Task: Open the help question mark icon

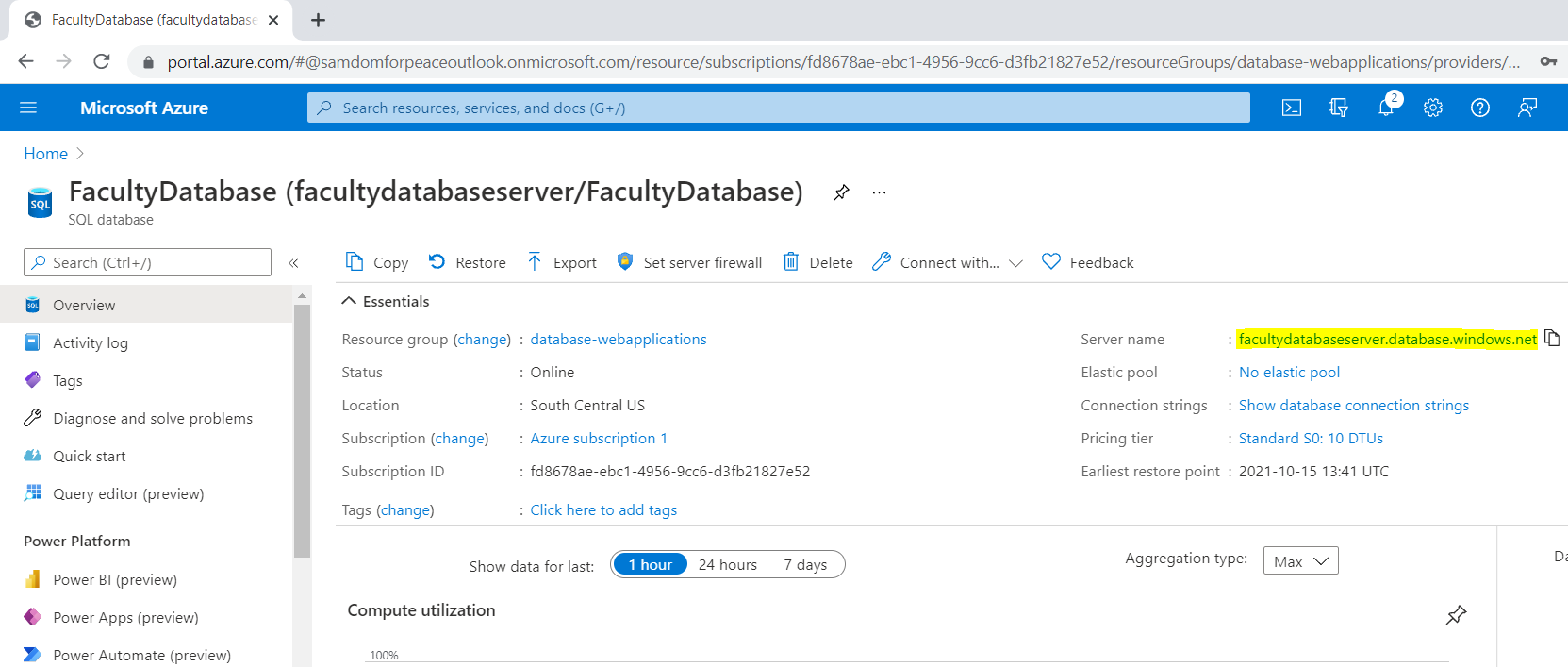Action: pos(1480,108)
